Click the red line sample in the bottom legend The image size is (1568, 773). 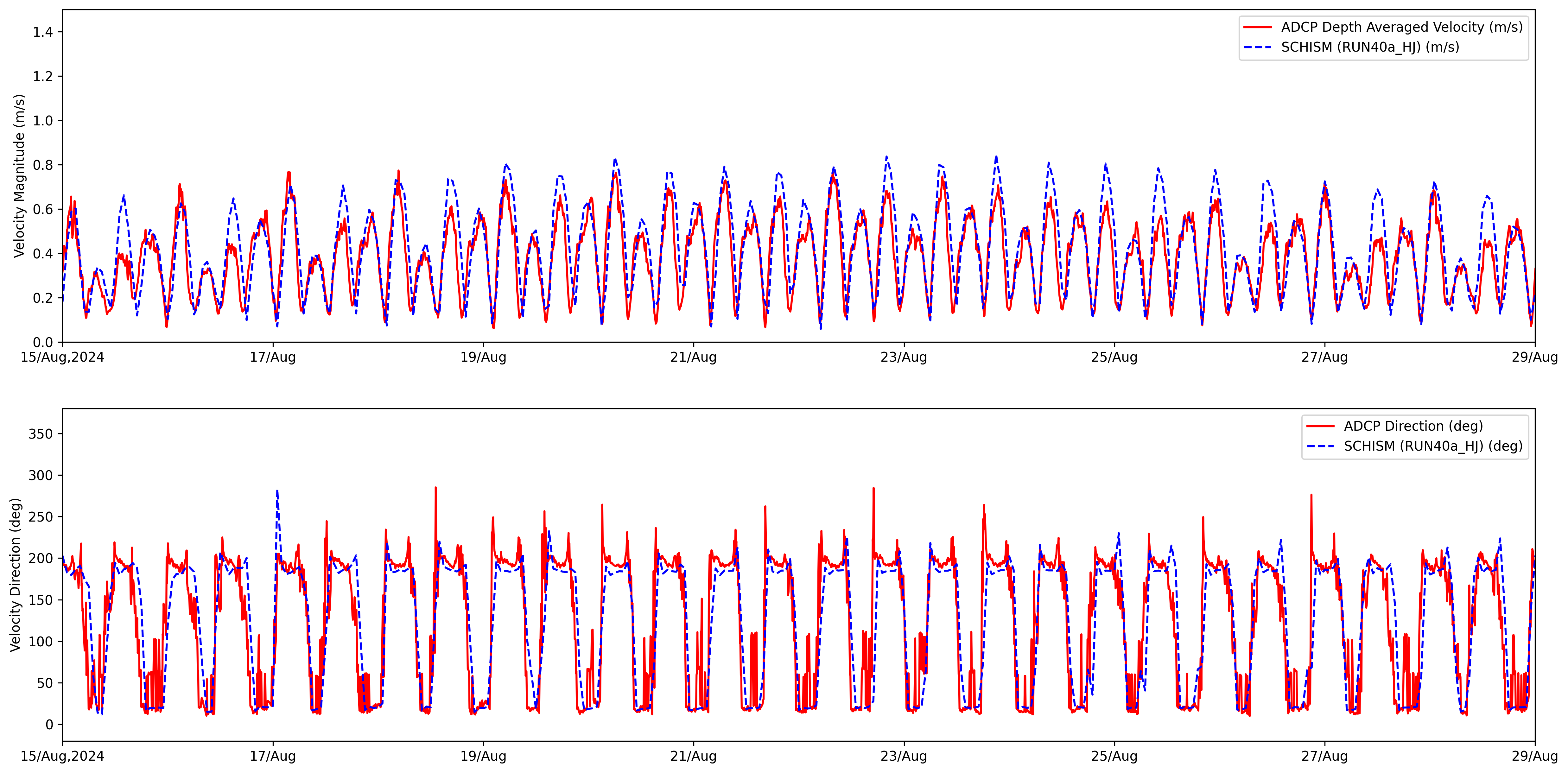click(1320, 426)
